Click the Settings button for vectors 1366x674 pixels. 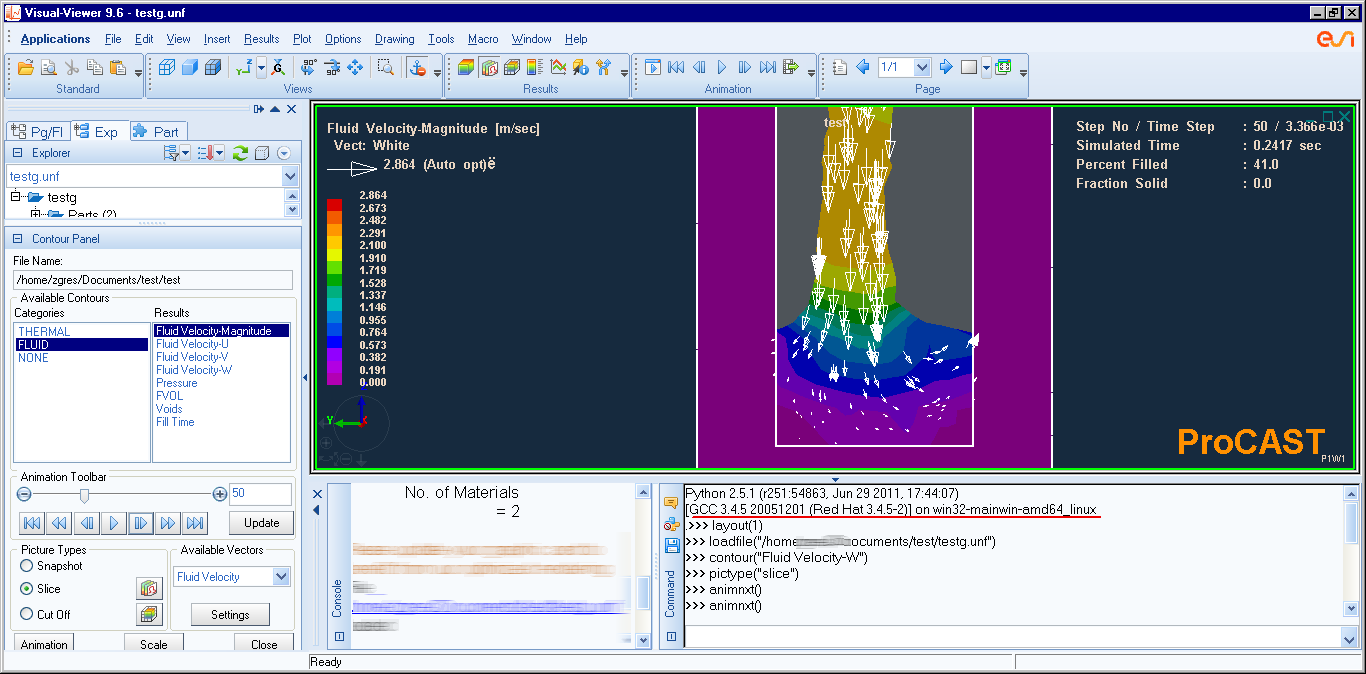tap(230, 615)
